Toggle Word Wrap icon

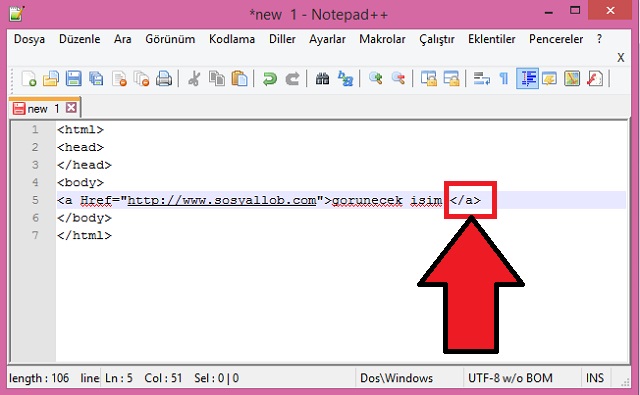tap(482, 78)
